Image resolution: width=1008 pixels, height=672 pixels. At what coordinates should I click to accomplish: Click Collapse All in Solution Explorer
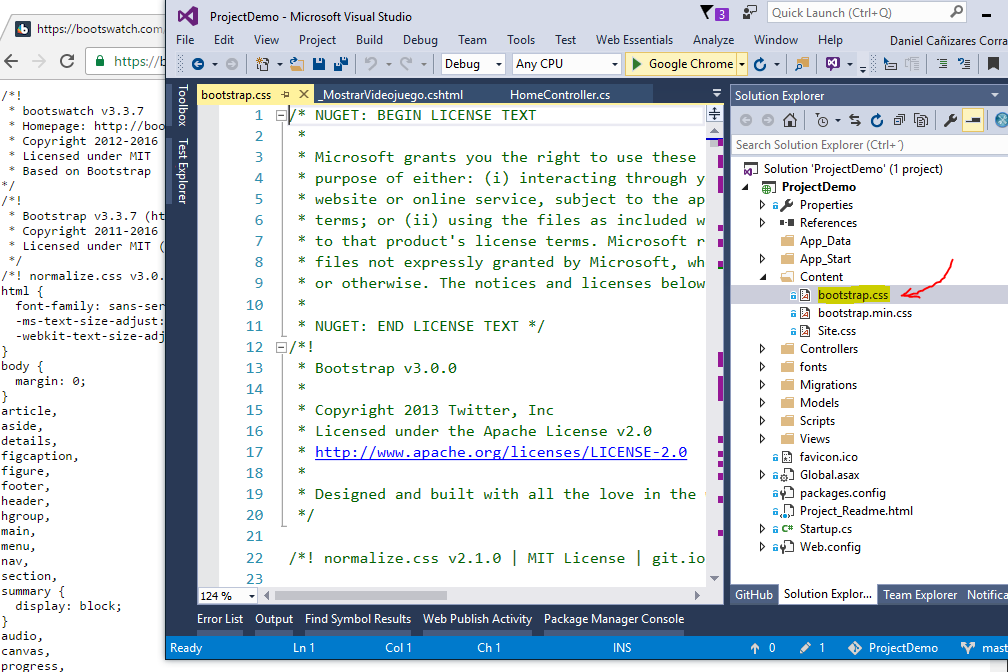(x=899, y=120)
